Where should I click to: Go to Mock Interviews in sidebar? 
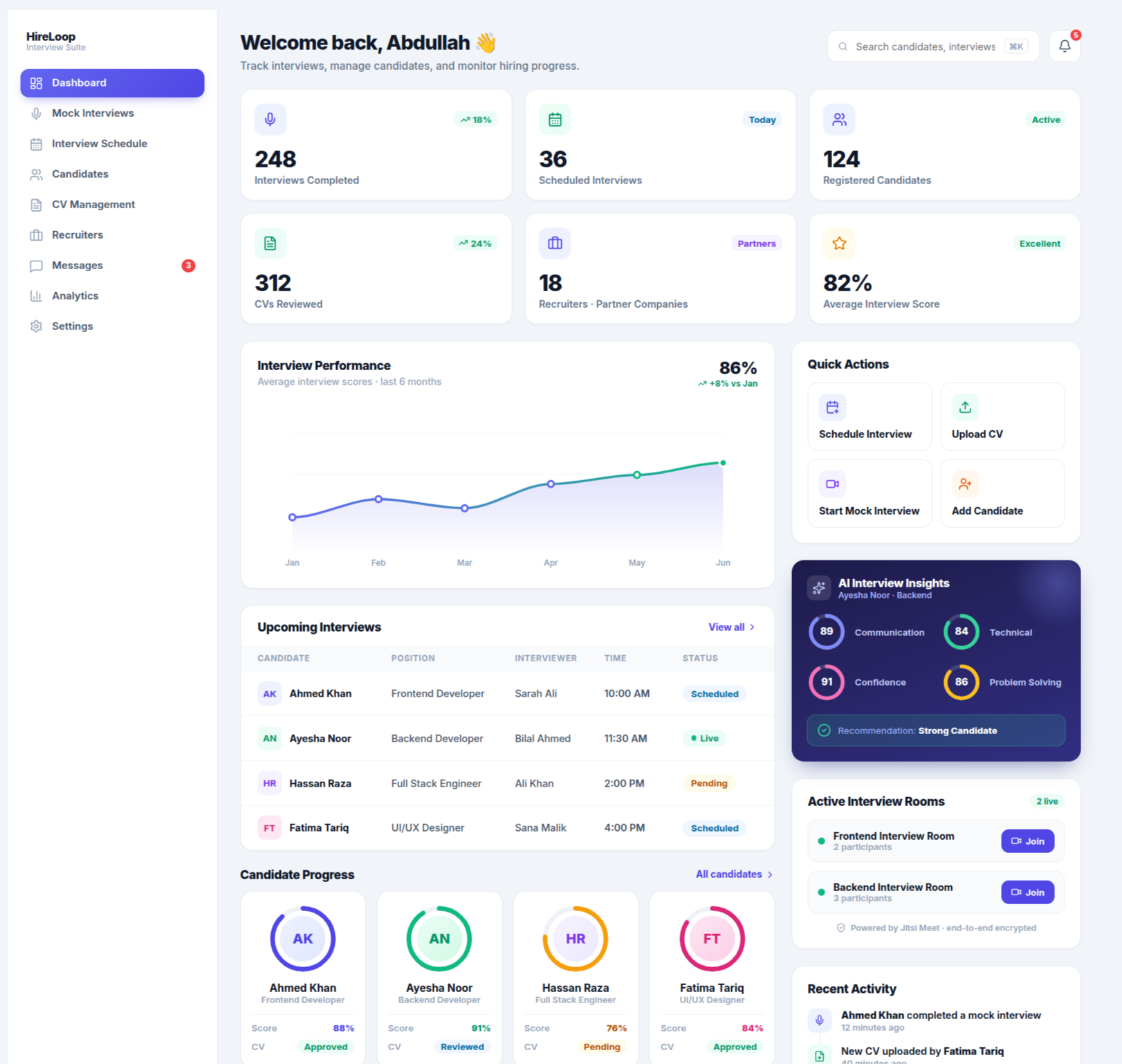point(112,113)
